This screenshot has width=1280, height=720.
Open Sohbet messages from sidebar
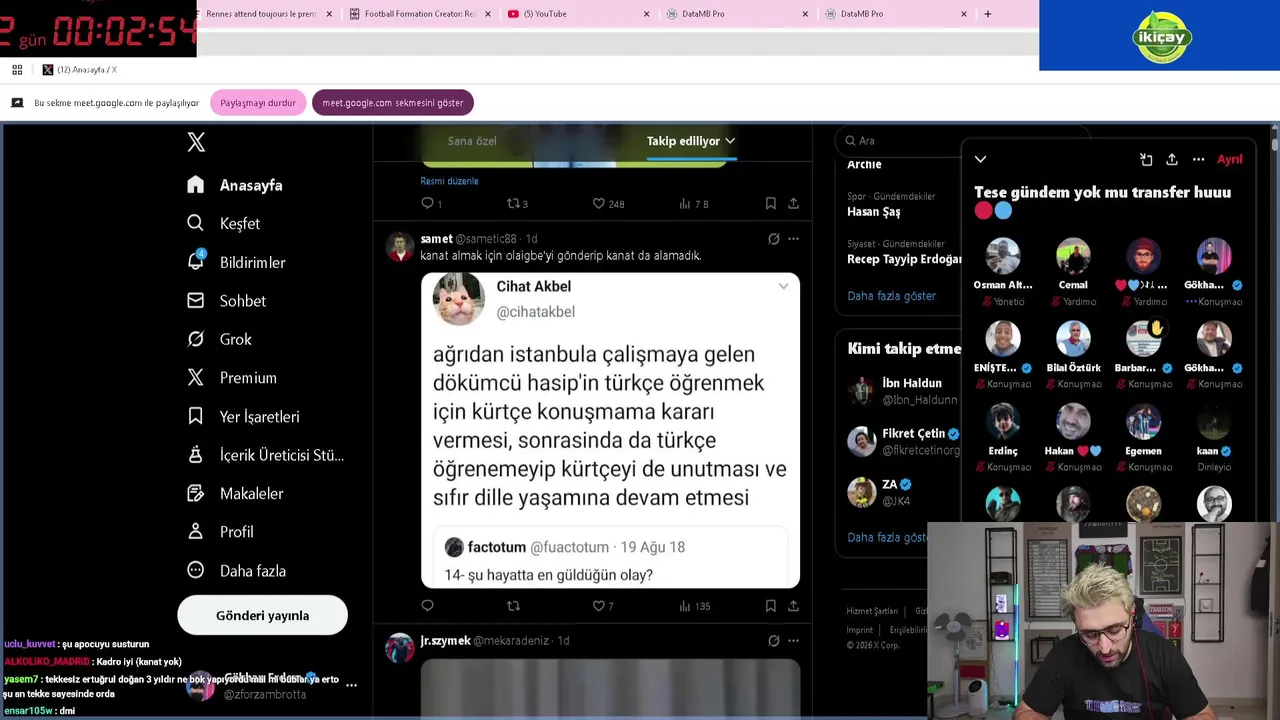[227, 301]
